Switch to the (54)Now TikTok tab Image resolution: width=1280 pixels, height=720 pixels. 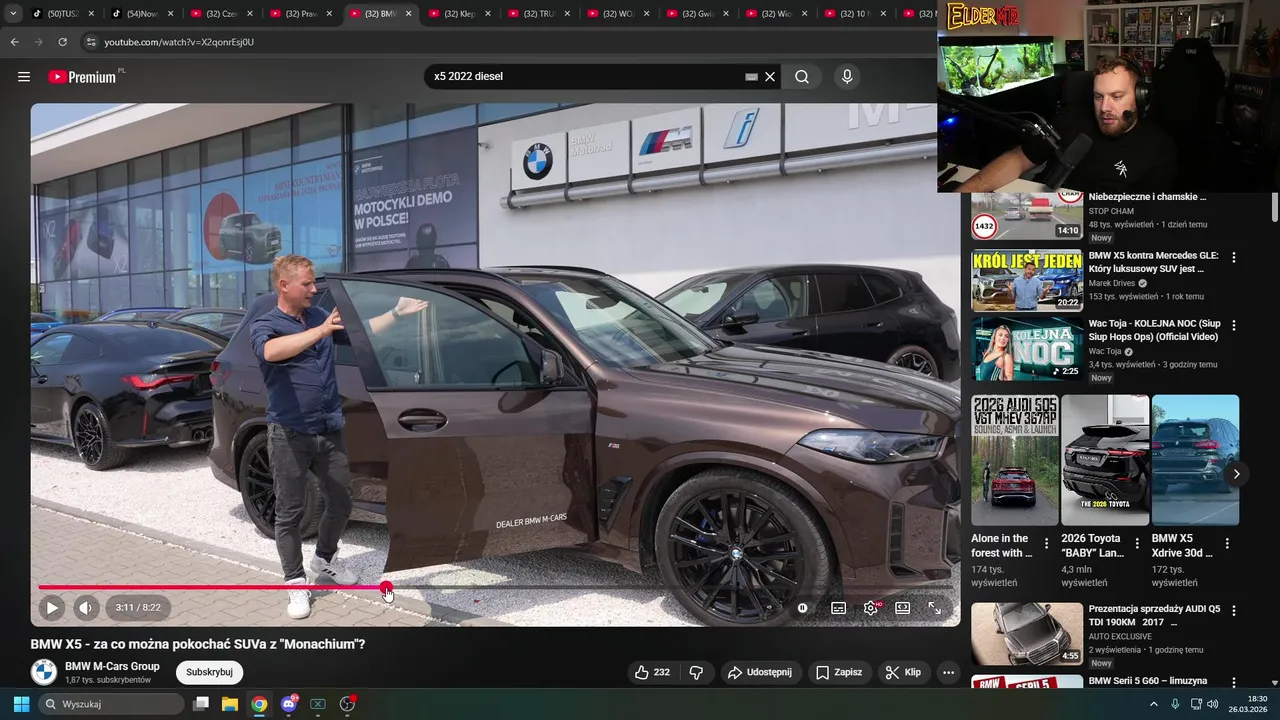[142, 14]
